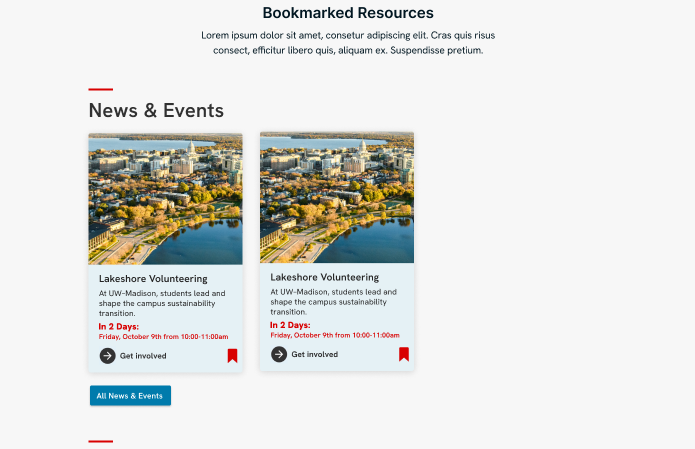Follow the Get involved link on the left card
This screenshot has height=449, width=695.
(x=143, y=356)
